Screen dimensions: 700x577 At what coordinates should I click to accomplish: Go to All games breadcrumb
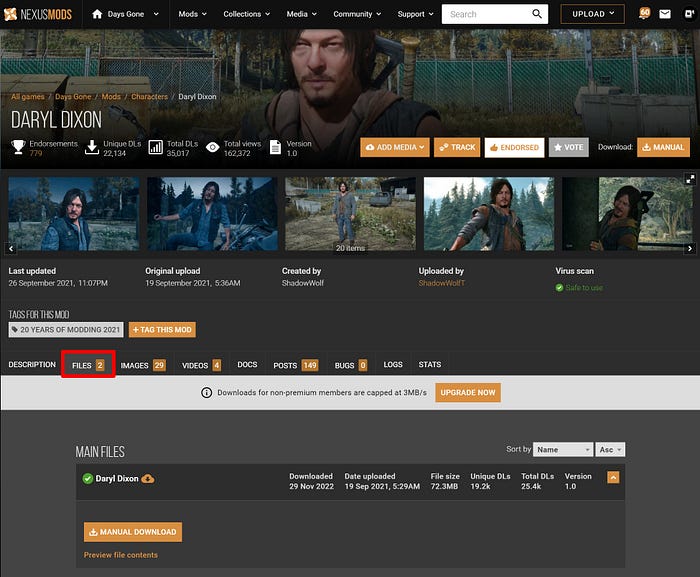point(28,96)
